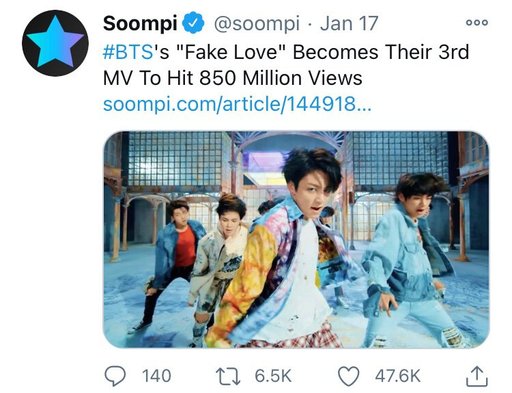
Task: Click the Jan 17 timestamp
Action: pos(349,24)
